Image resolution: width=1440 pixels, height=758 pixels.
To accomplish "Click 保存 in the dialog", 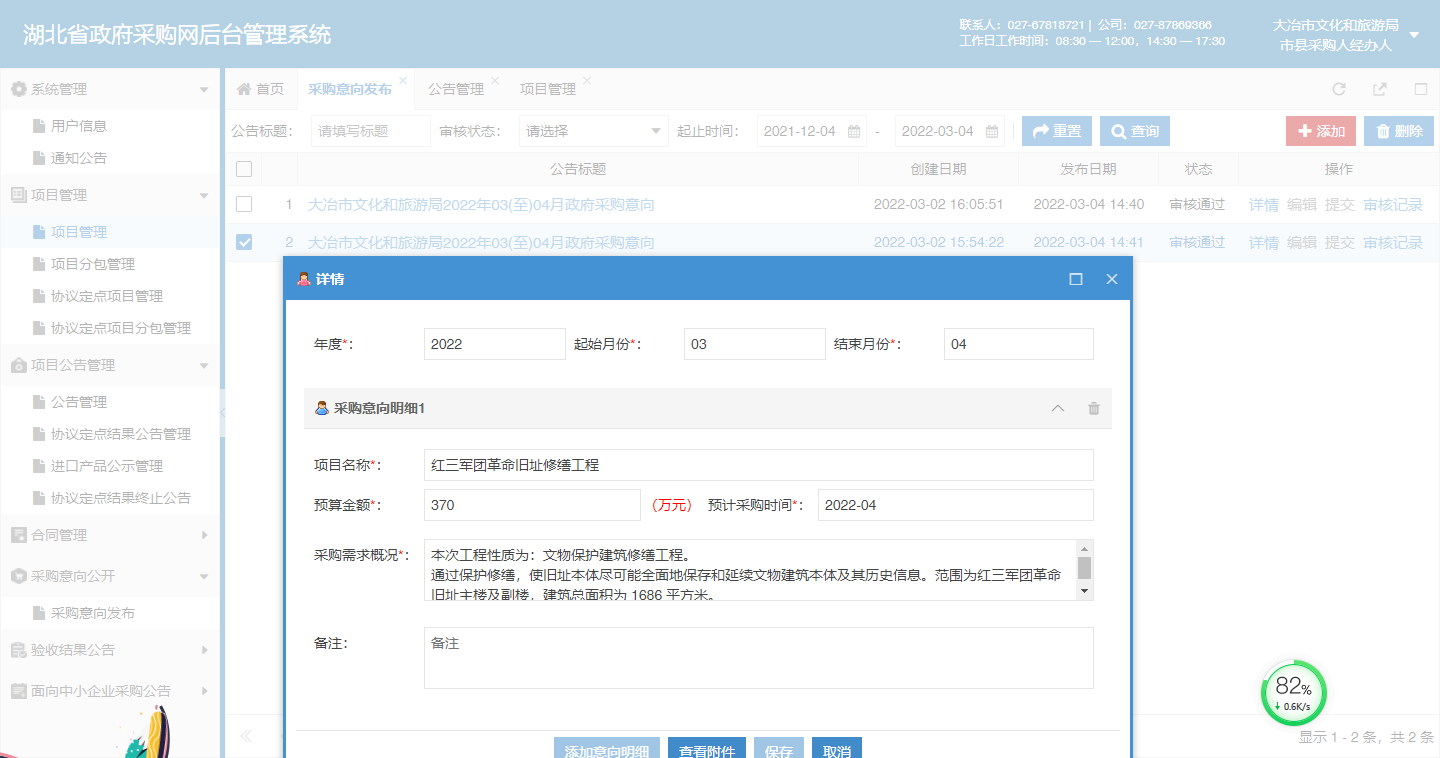I will pos(779,748).
